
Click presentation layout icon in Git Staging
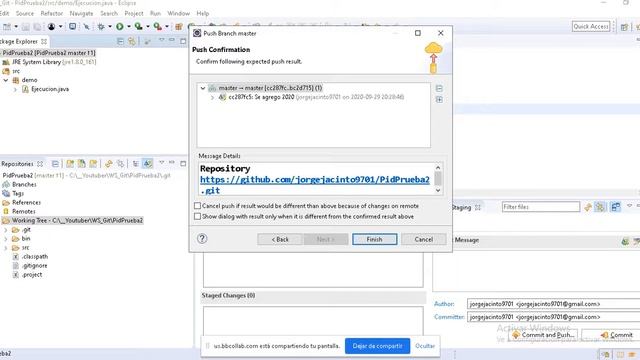pos(616,207)
